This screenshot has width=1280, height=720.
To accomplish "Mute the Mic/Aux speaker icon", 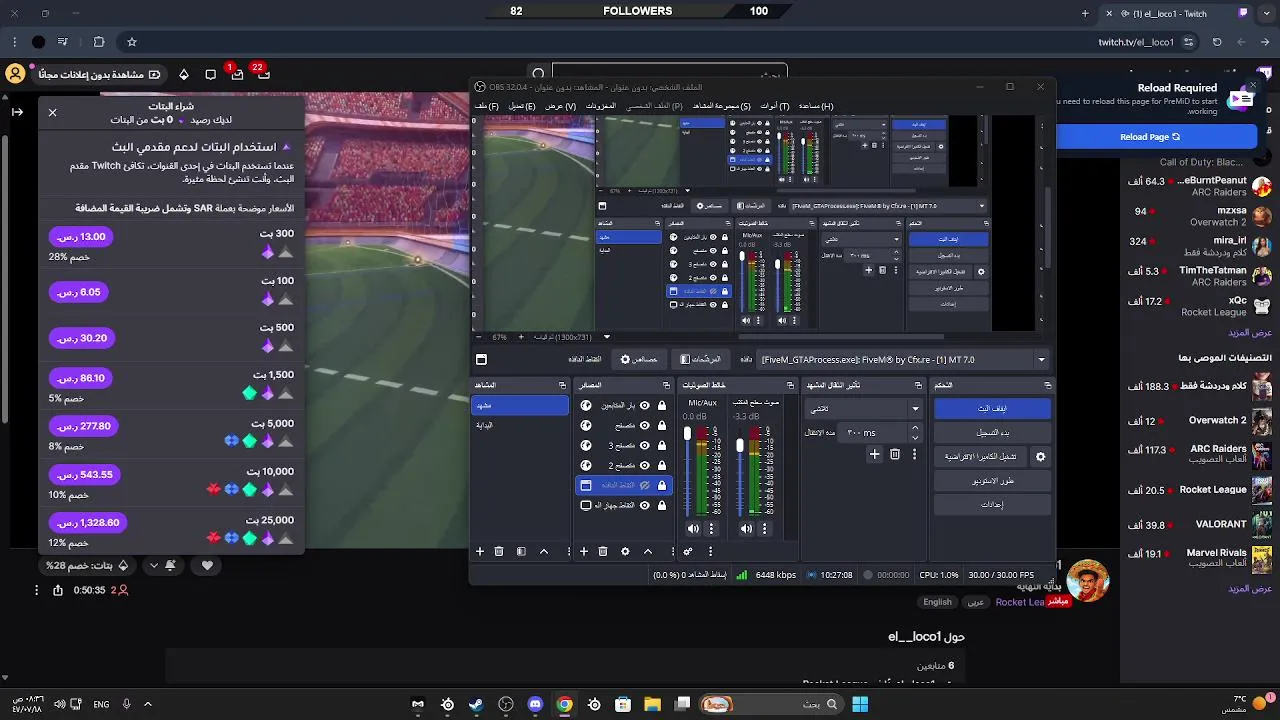I will 694,528.
